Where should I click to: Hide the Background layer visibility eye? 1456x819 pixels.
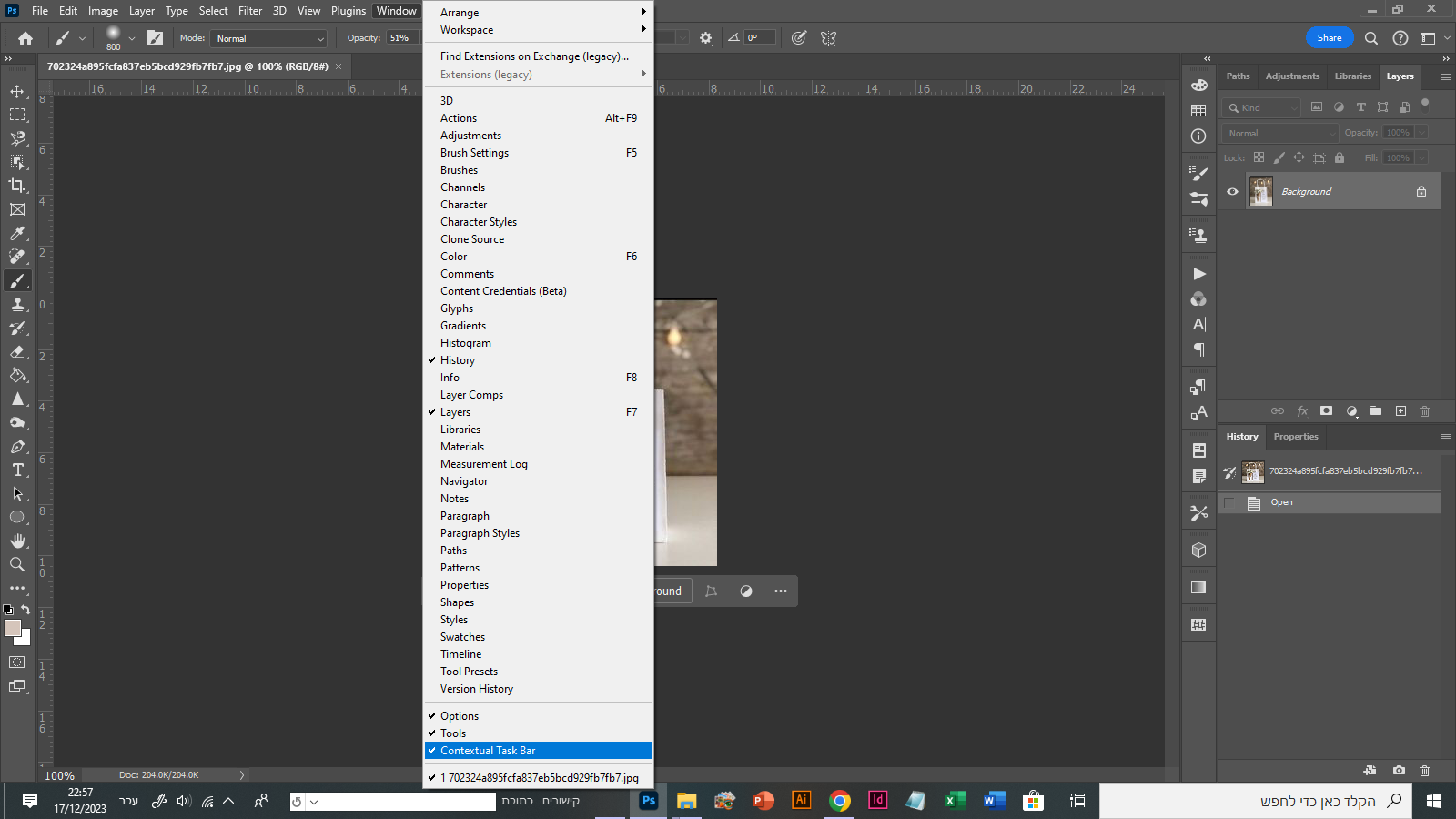click(1232, 192)
